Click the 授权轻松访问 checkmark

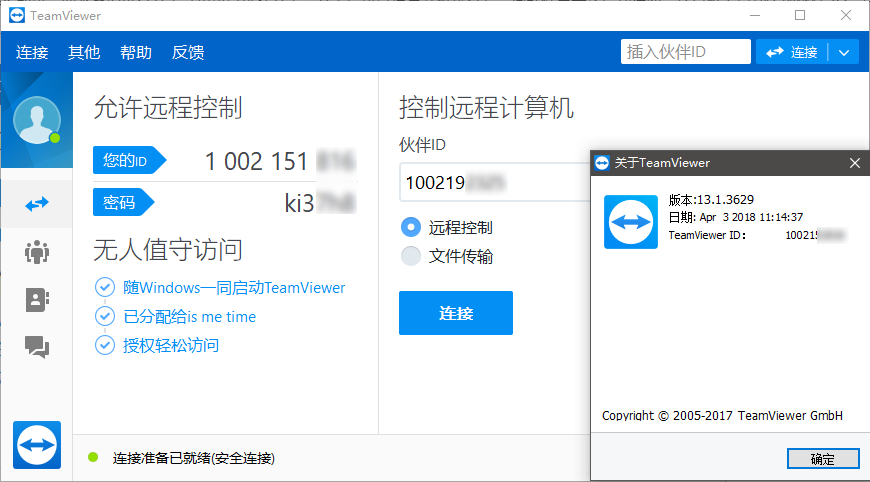tap(105, 345)
